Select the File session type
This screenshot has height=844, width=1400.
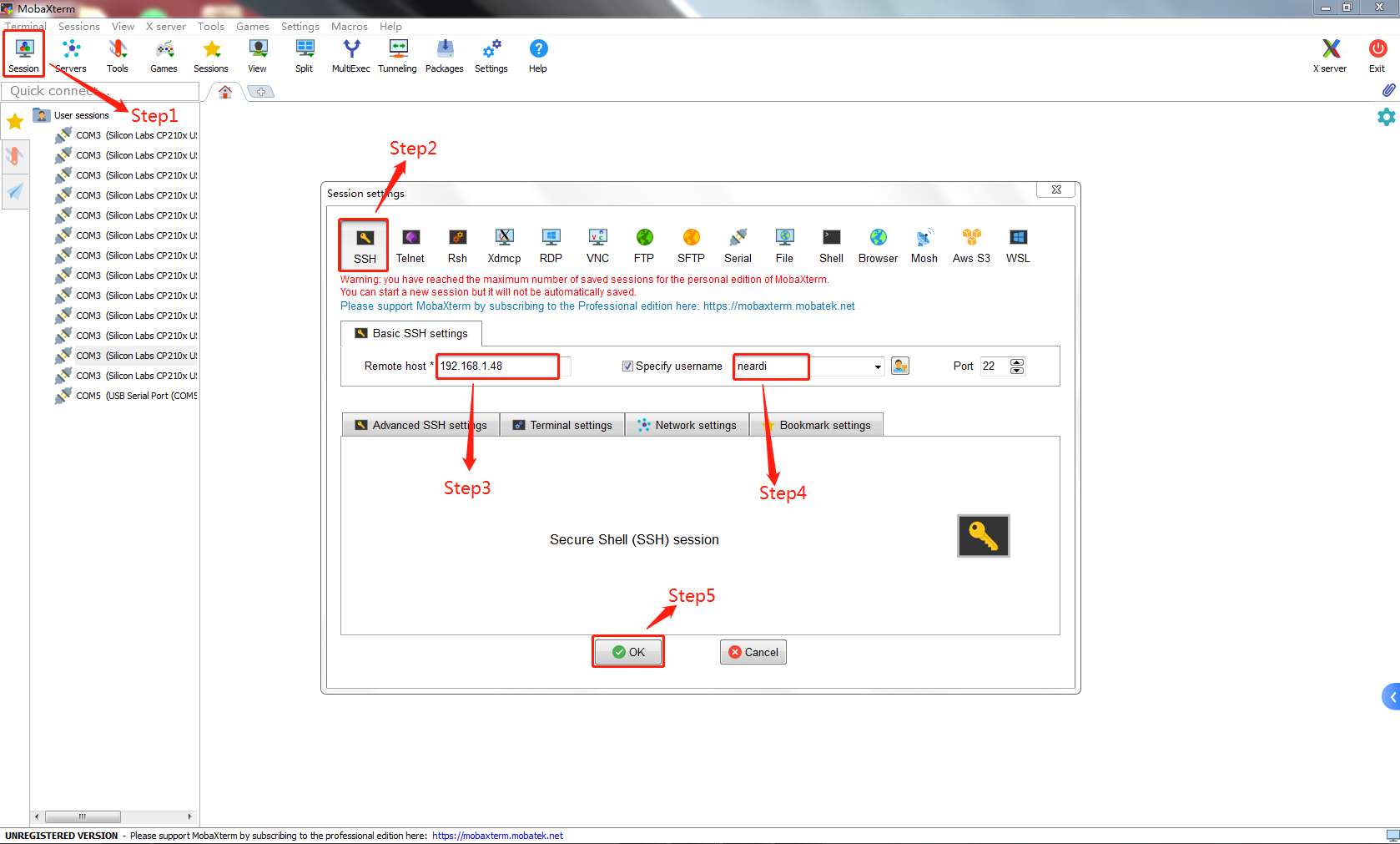(x=784, y=245)
